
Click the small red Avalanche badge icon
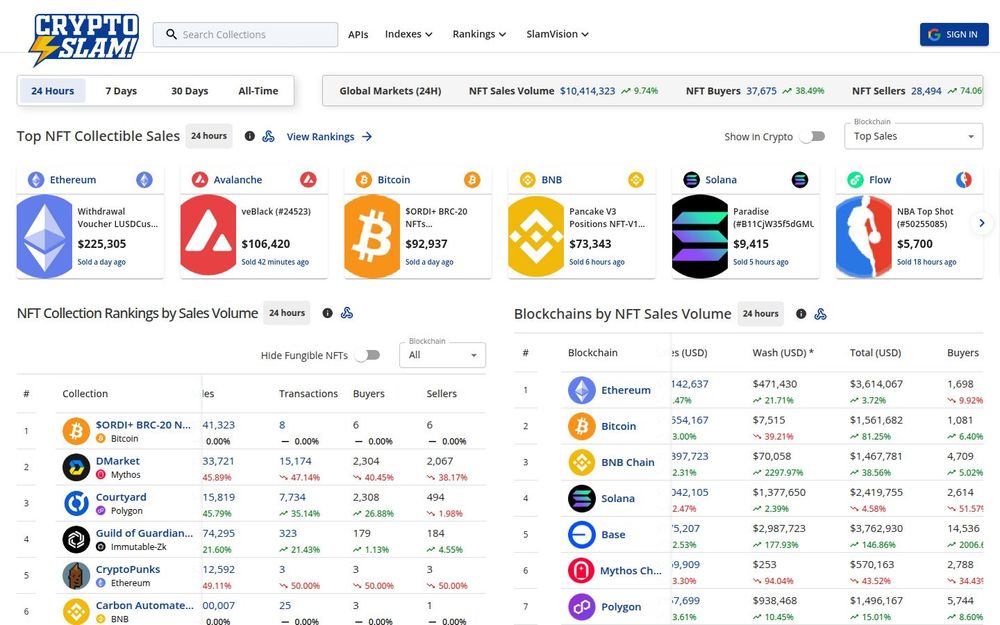click(x=308, y=180)
